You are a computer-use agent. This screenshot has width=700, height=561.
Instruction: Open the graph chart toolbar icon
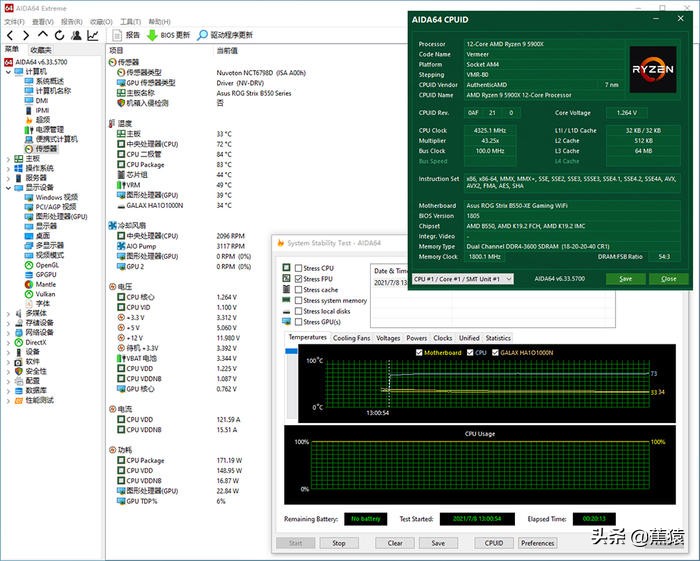(x=93, y=35)
